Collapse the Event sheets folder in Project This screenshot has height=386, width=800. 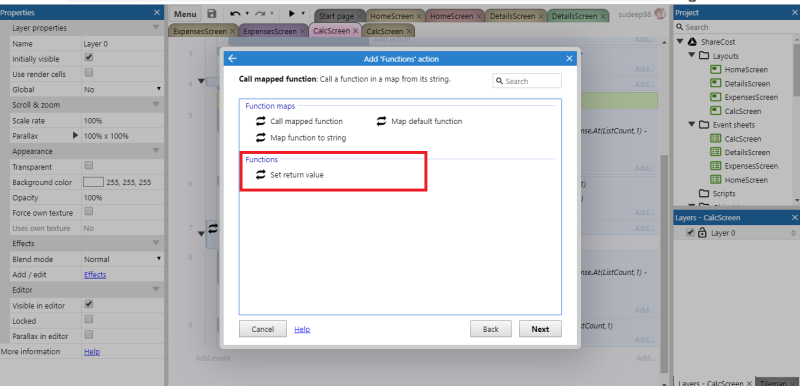coord(692,124)
